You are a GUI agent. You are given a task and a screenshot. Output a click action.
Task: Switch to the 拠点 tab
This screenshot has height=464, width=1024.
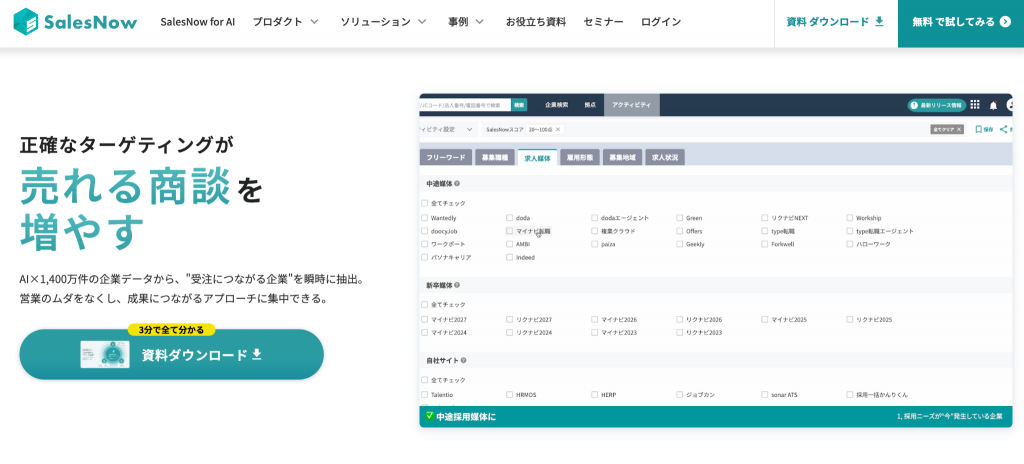point(590,105)
